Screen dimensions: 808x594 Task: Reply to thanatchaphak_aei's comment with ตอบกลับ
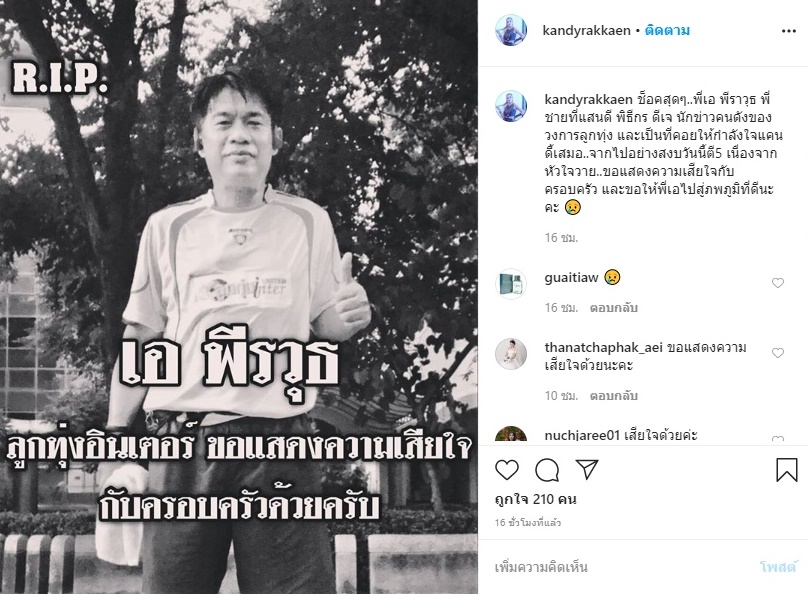pos(614,396)
